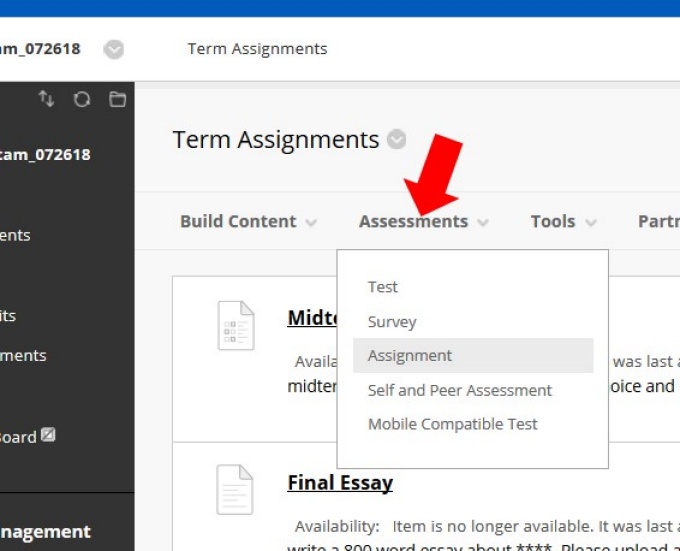Click the Final Essay document icon
Image resolution: width=680 pixels, height=551 pixels.
[235, 489]
